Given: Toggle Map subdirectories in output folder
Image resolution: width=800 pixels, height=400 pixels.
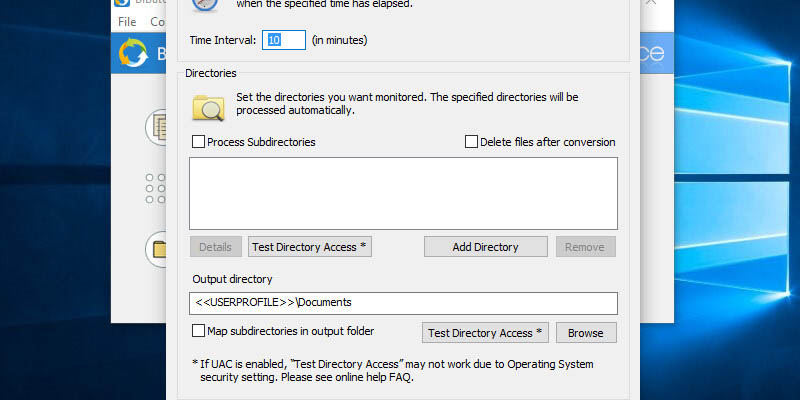Looking at the screenshot, I should [x=198, y=331].
